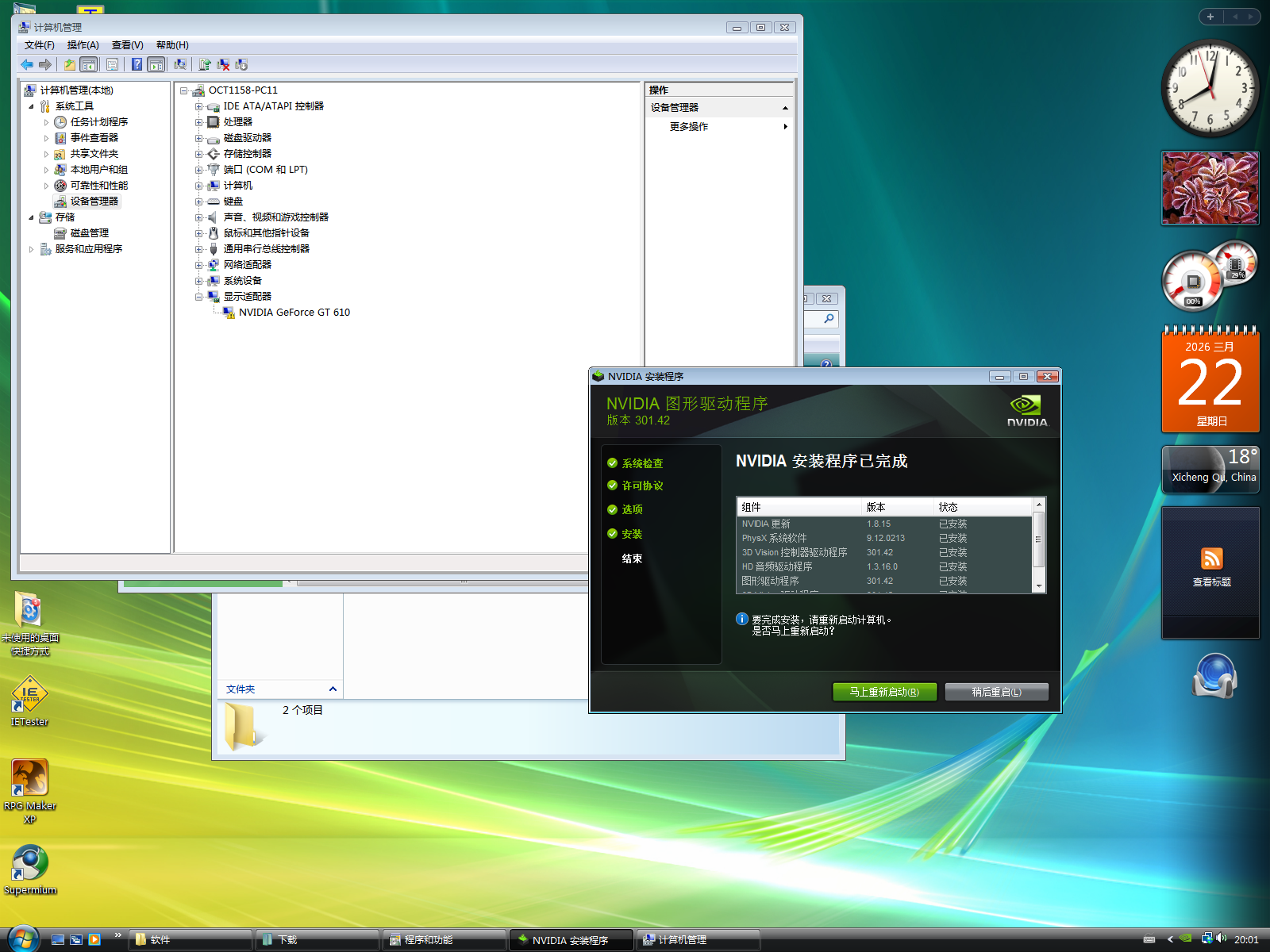Select 磁盘管理 in the left tree
The width and height of the screenshot is (1270, 952).
click(x=89, y=233)
